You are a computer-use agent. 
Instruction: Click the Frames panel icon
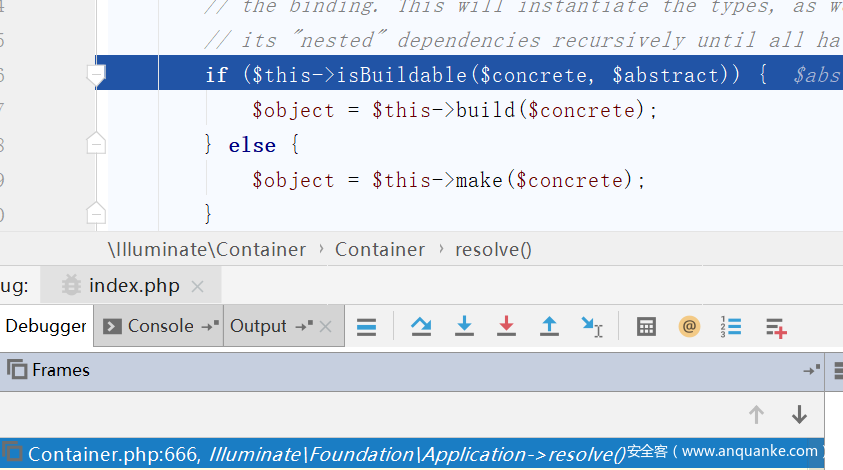pyautogui.click(x=16, y=370)
